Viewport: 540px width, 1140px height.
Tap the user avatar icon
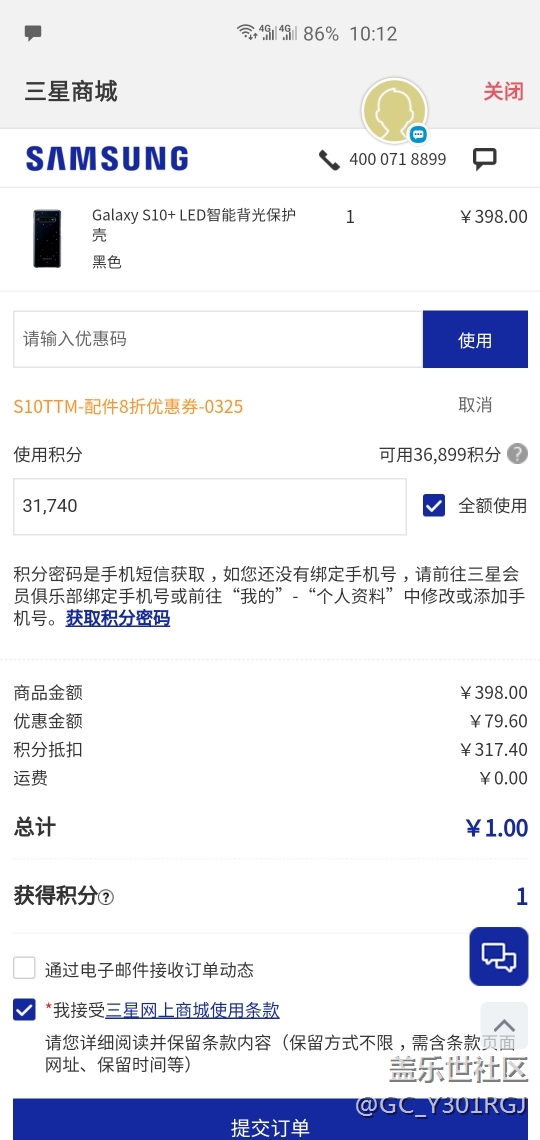[x=395, y=111]
